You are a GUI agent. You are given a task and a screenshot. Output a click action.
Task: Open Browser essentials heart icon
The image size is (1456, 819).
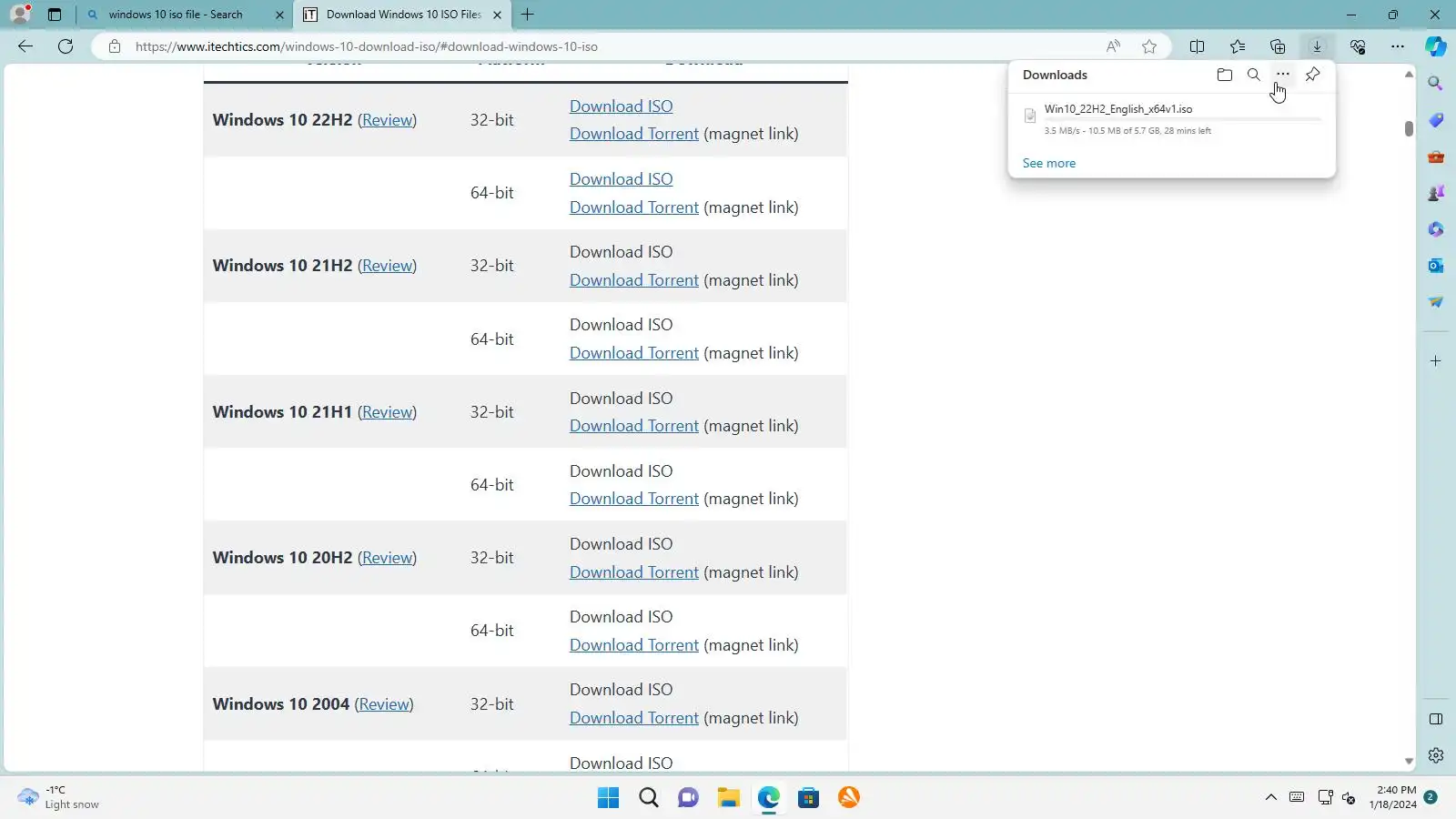1358,46
